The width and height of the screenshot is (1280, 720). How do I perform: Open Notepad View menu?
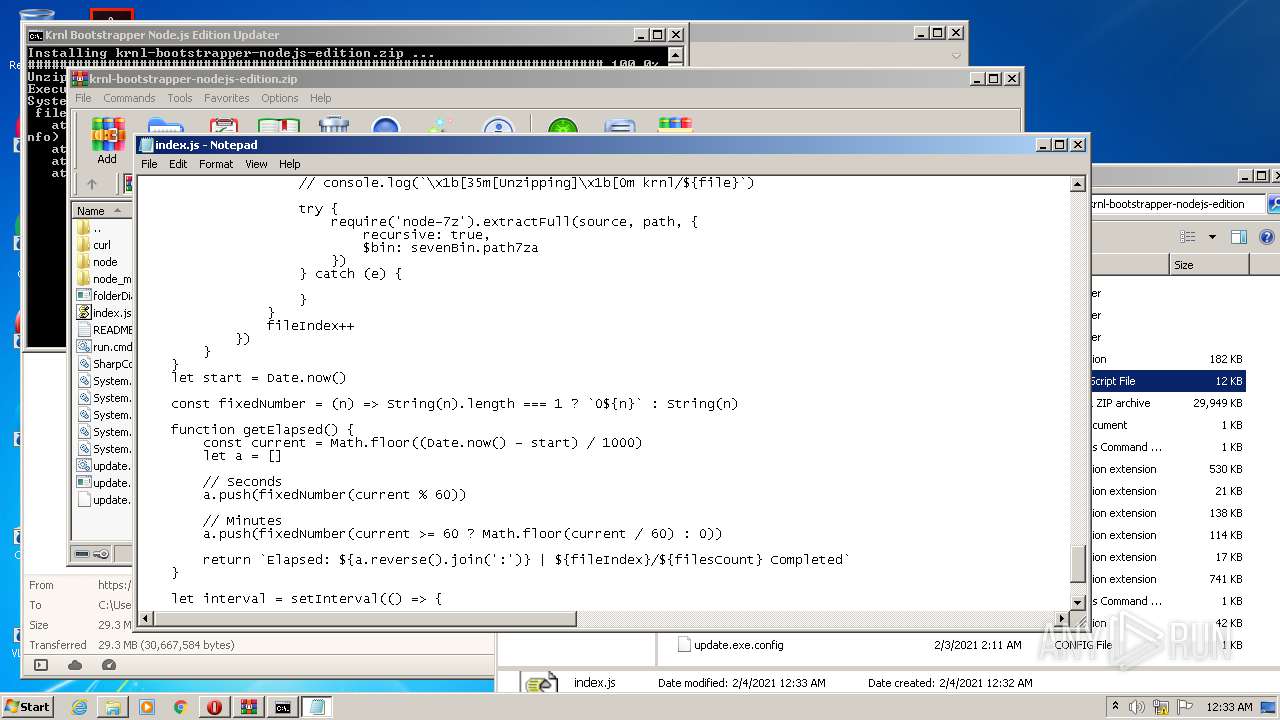[x=256, y=164]
